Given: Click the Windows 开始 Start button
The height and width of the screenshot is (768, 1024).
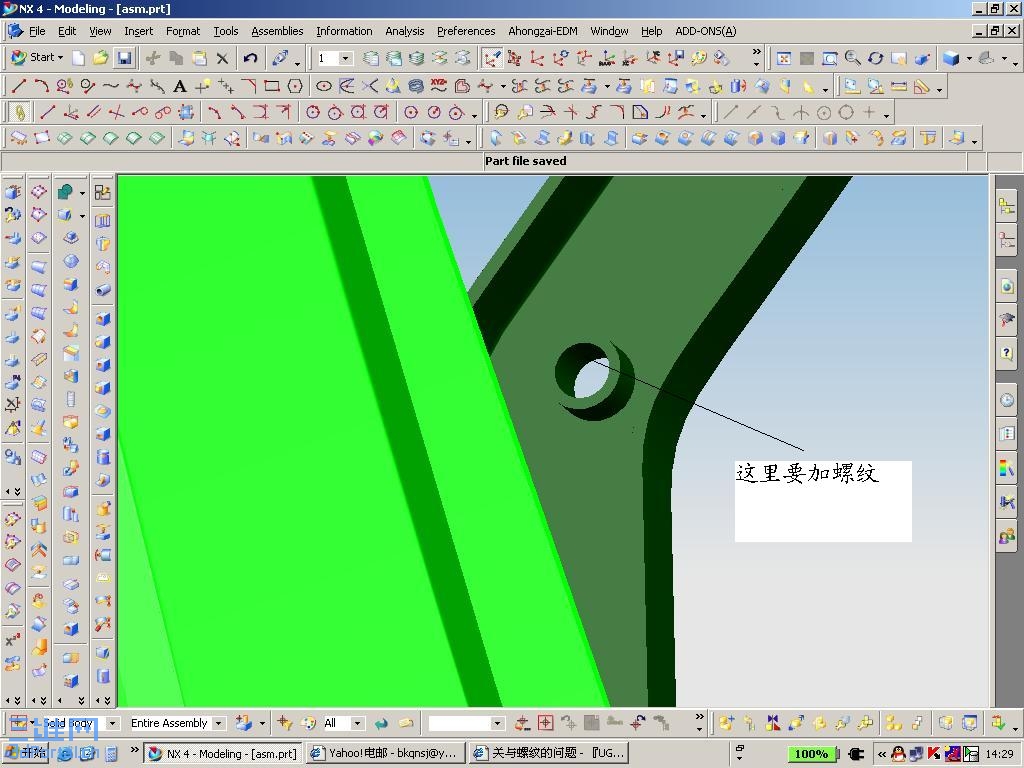Looking at the screenshot, I should [x=25, y=752].
